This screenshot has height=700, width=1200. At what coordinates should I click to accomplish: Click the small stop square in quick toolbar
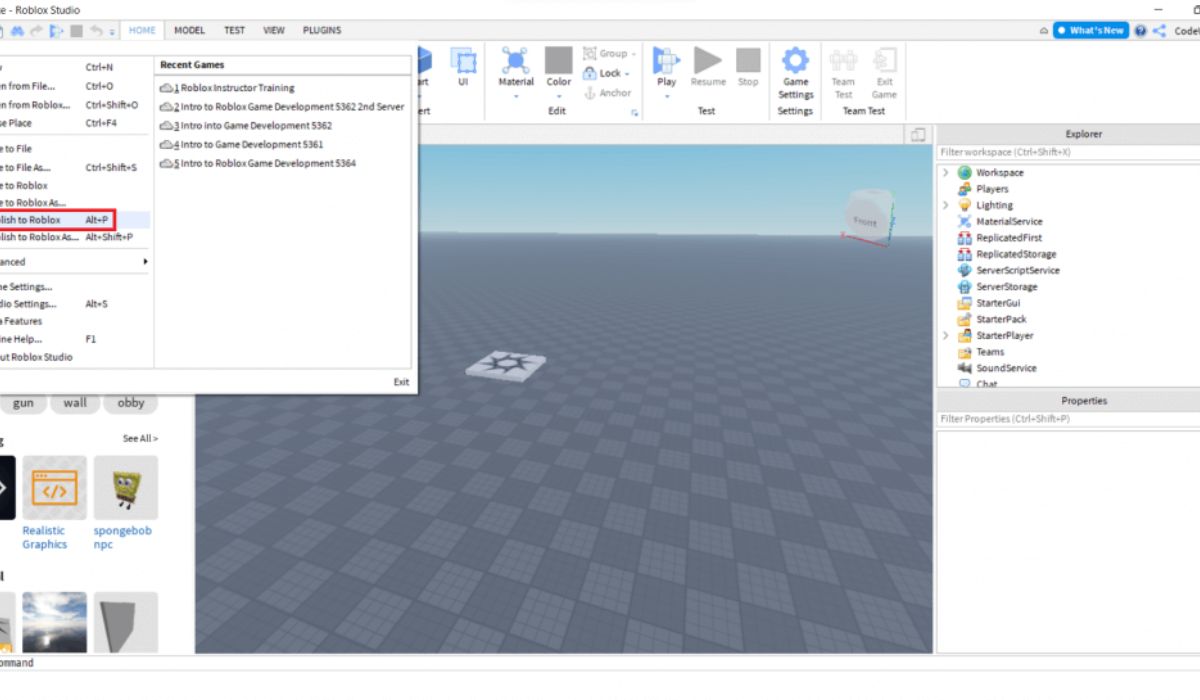[x=76, y=31]
